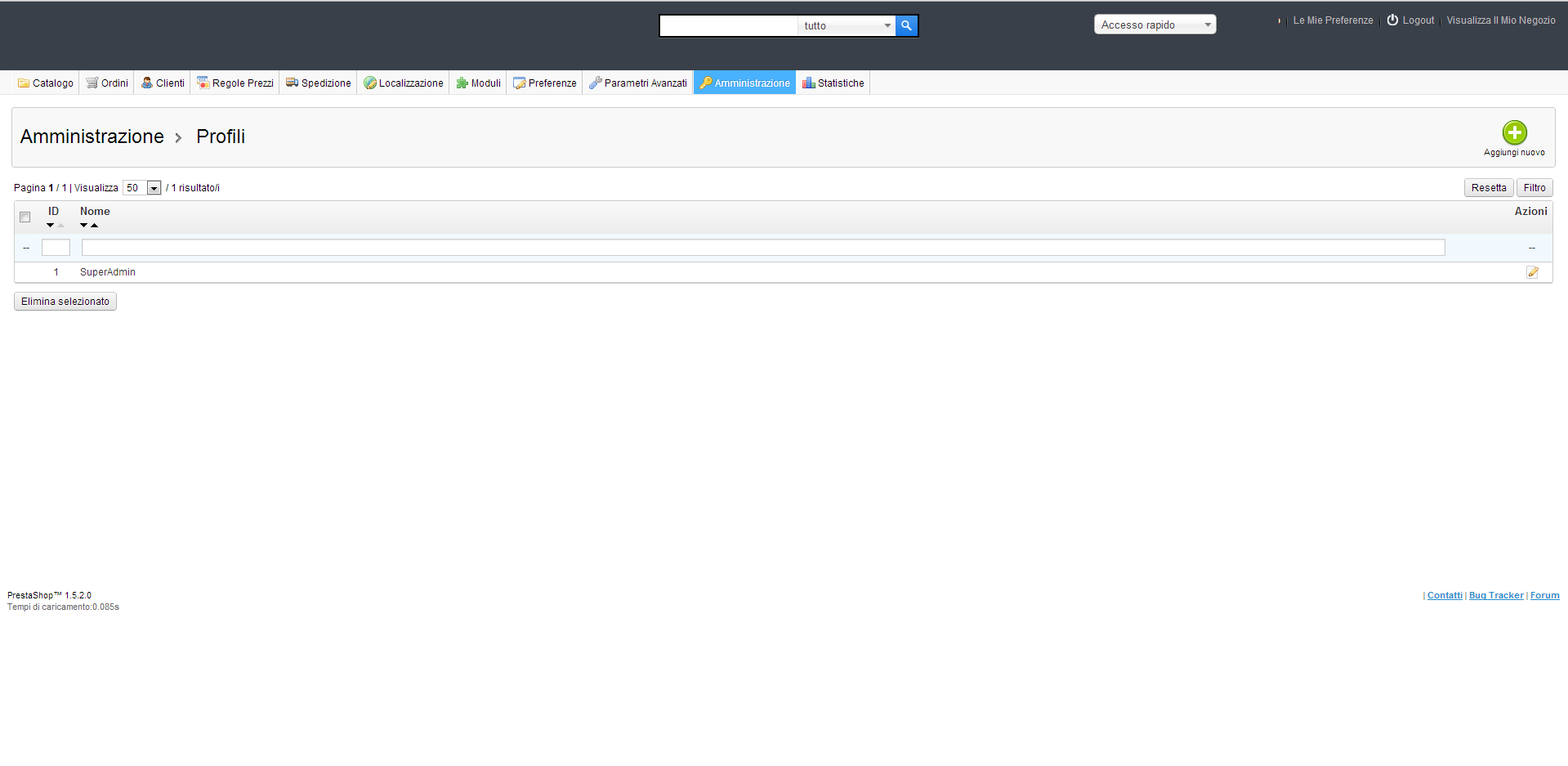Open the Ordini menu
Screen dimensions: 1568x766
click(x=107, y=83)
